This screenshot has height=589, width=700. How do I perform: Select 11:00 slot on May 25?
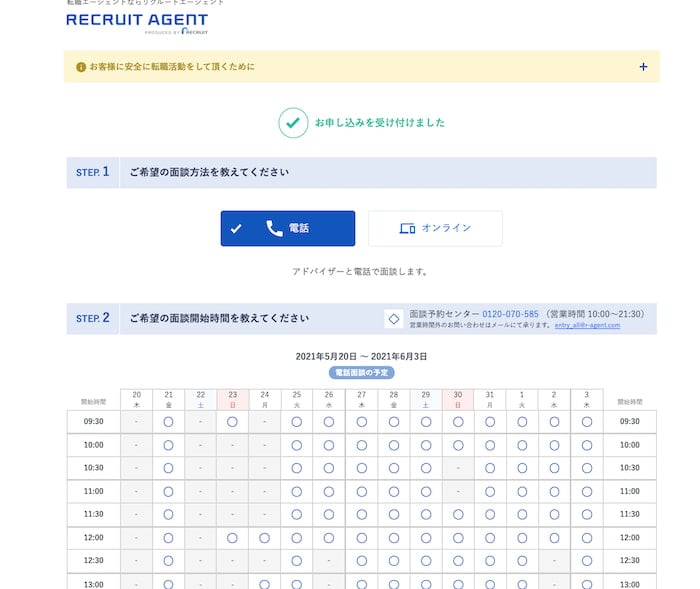(296, 492)
